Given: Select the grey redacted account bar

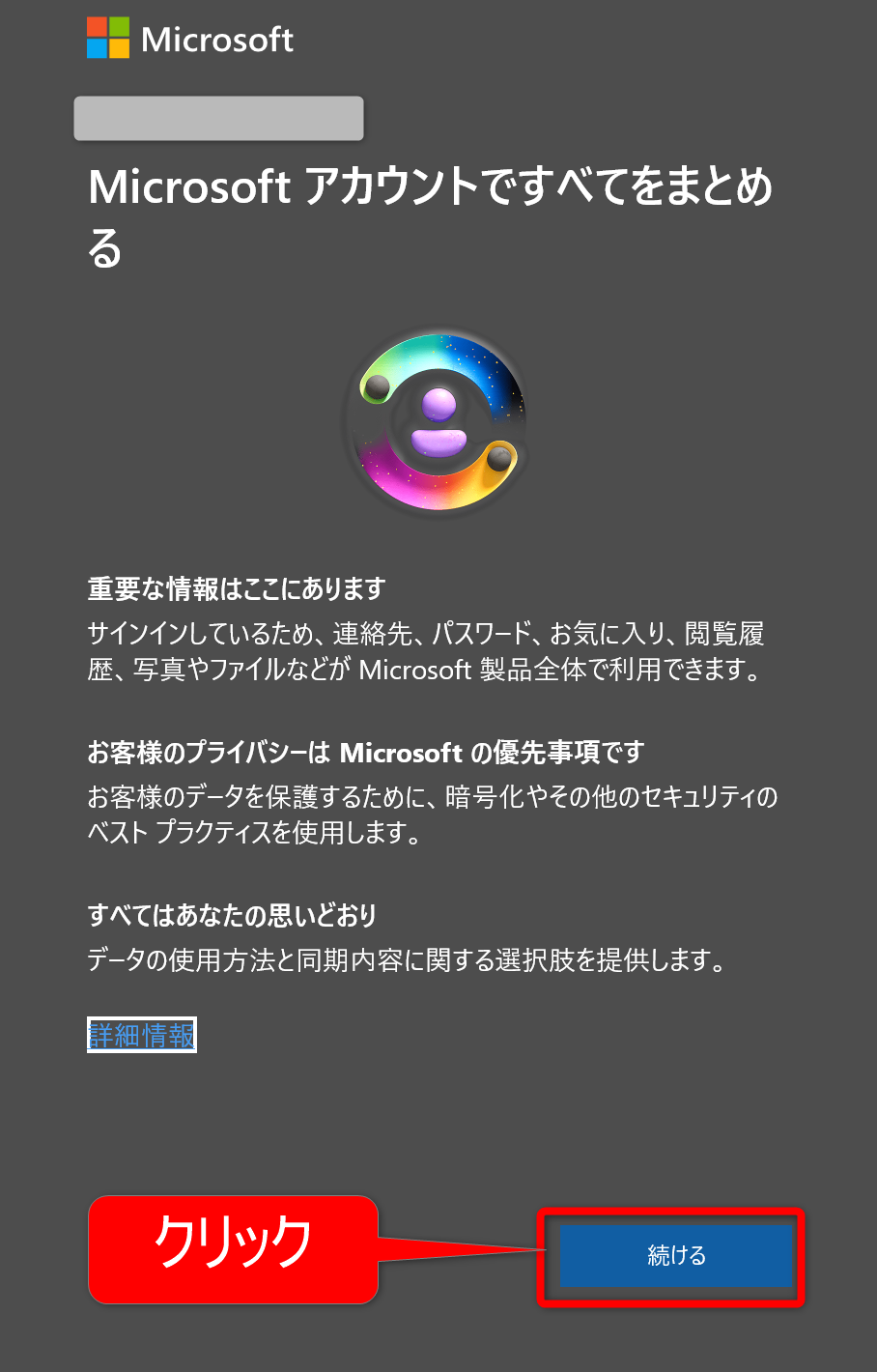Looking at the screenshot, I should (x=219, y=118).
